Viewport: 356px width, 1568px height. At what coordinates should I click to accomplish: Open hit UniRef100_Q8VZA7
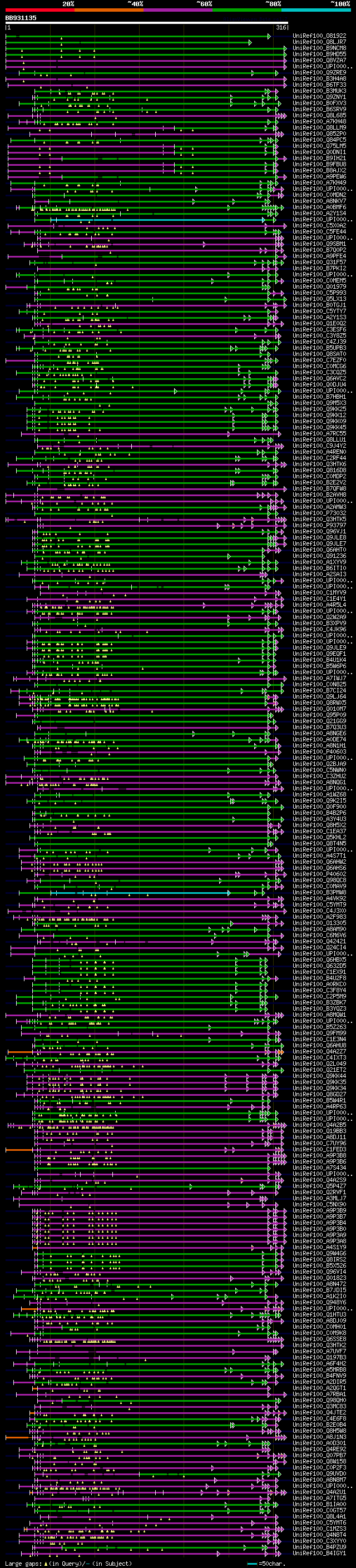pyautogui.click(x=319, y=60)
